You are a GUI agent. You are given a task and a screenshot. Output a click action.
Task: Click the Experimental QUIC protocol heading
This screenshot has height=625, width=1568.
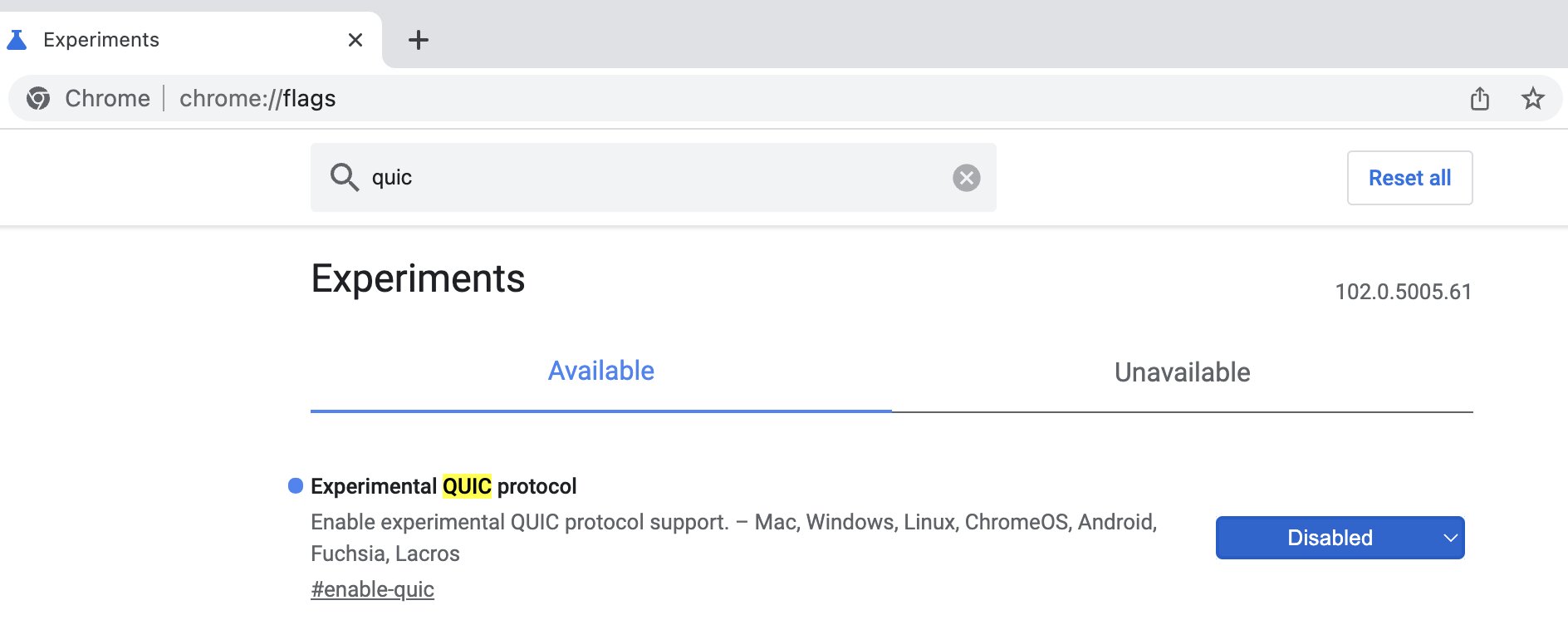pyautogui.click(x=443, y=486)
